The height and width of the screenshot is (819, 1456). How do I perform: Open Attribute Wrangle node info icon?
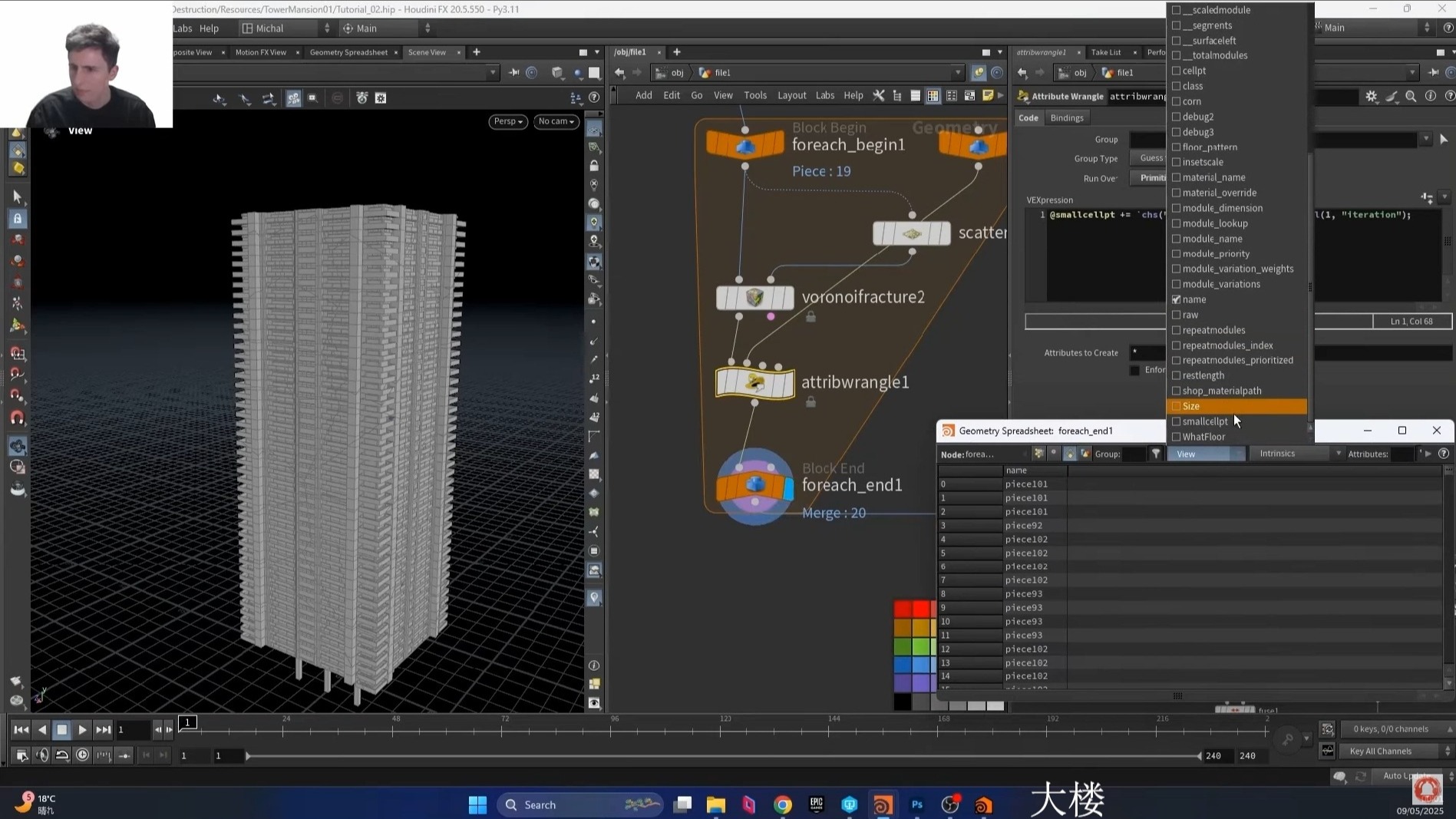pos(1431,96)
